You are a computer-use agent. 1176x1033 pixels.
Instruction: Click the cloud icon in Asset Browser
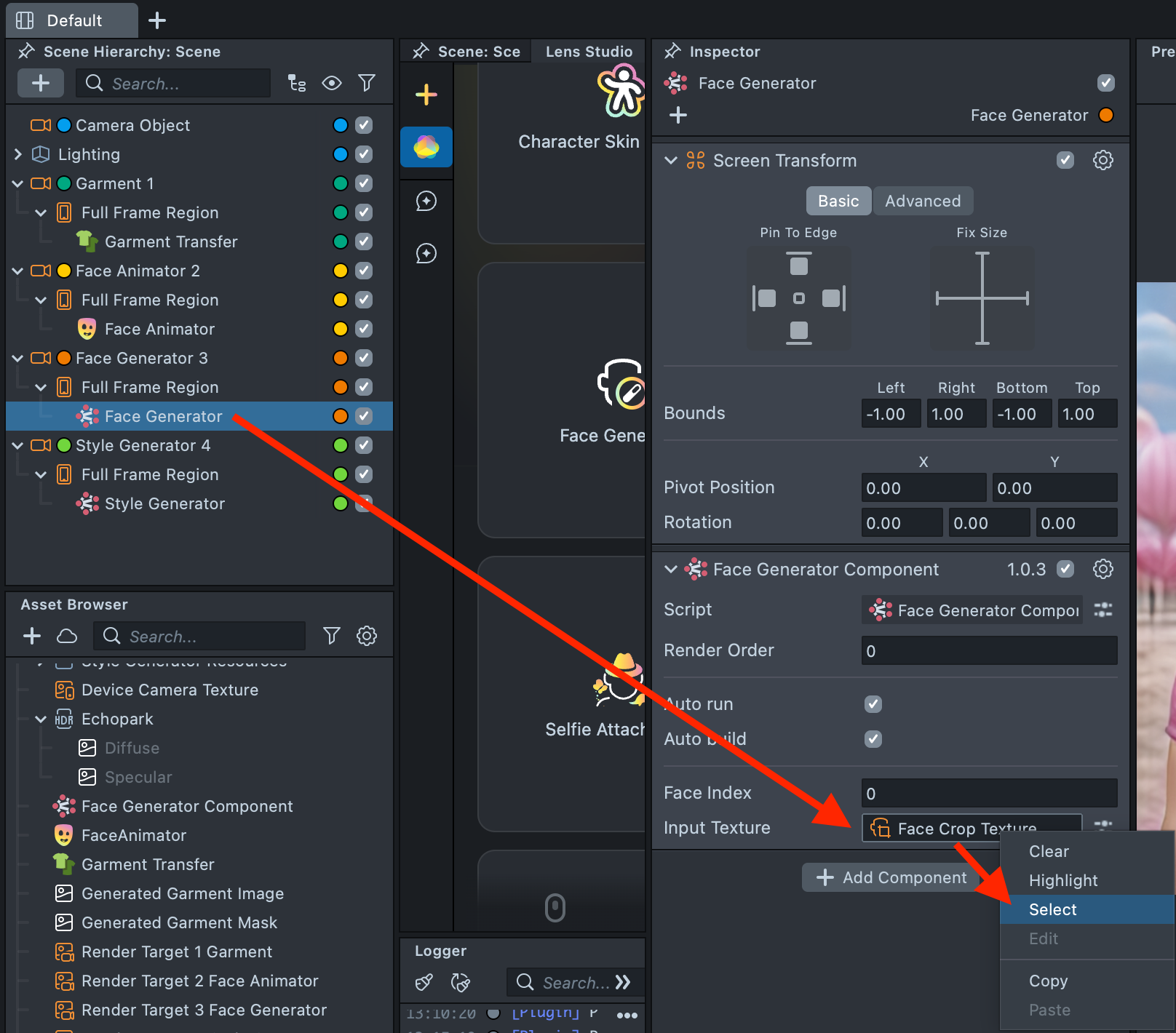pyautogui.click(x=67, y=637)
